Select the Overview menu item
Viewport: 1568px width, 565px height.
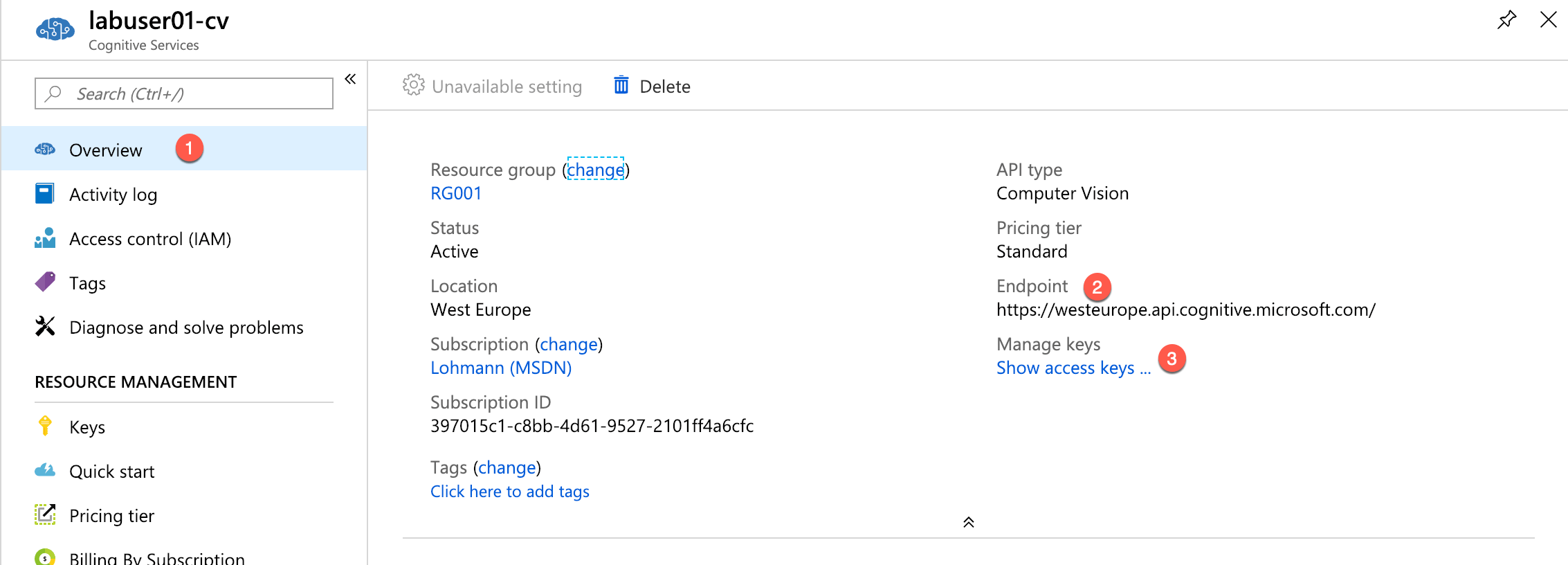(x=184, y=149)
